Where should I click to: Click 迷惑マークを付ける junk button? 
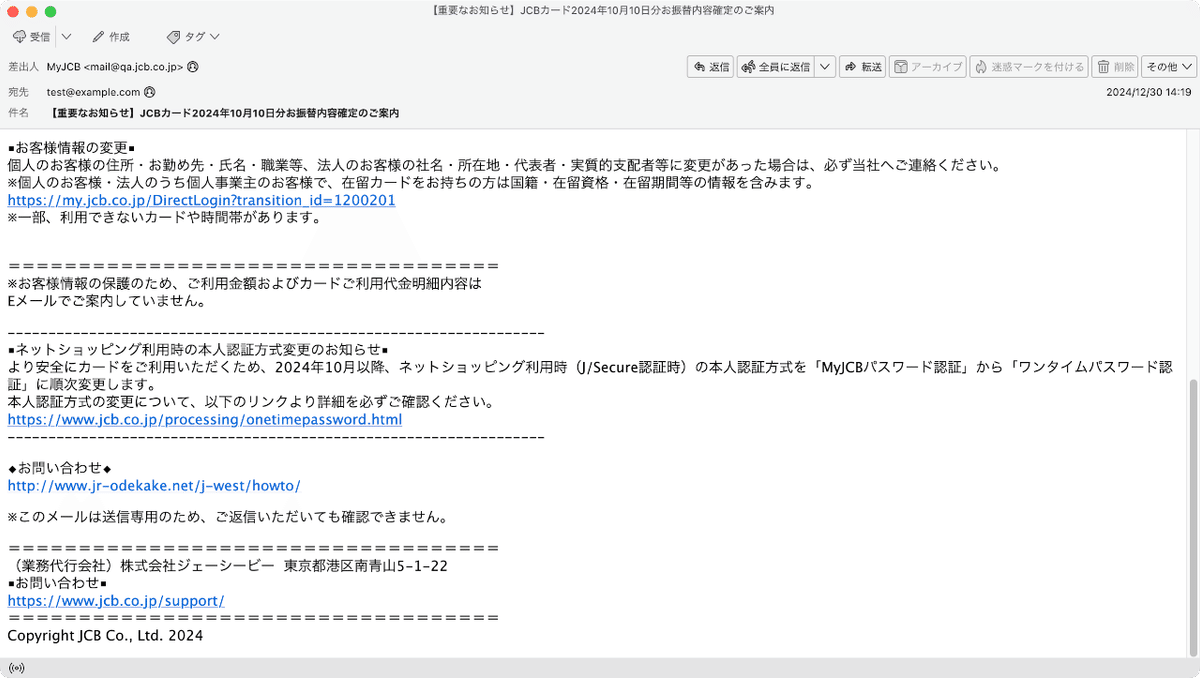click(1029, 67)
